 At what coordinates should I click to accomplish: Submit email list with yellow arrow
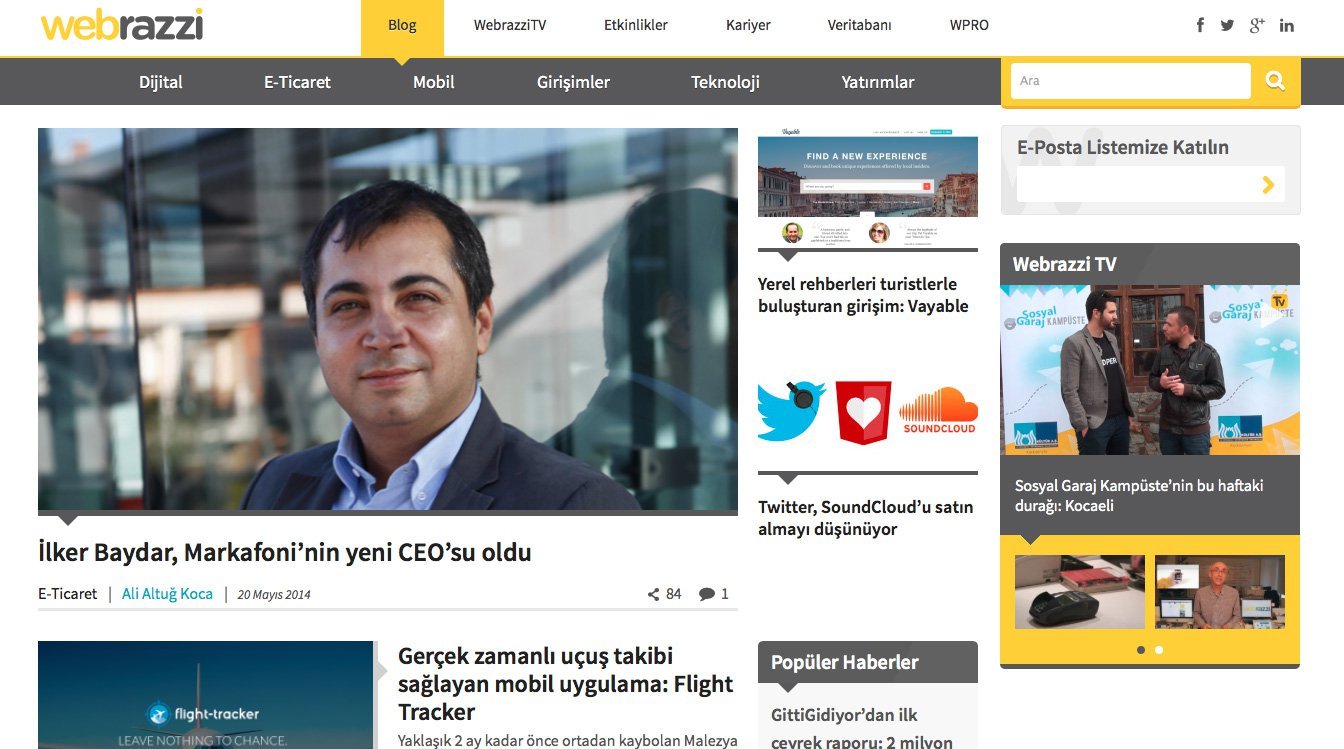click(1268, 184)
